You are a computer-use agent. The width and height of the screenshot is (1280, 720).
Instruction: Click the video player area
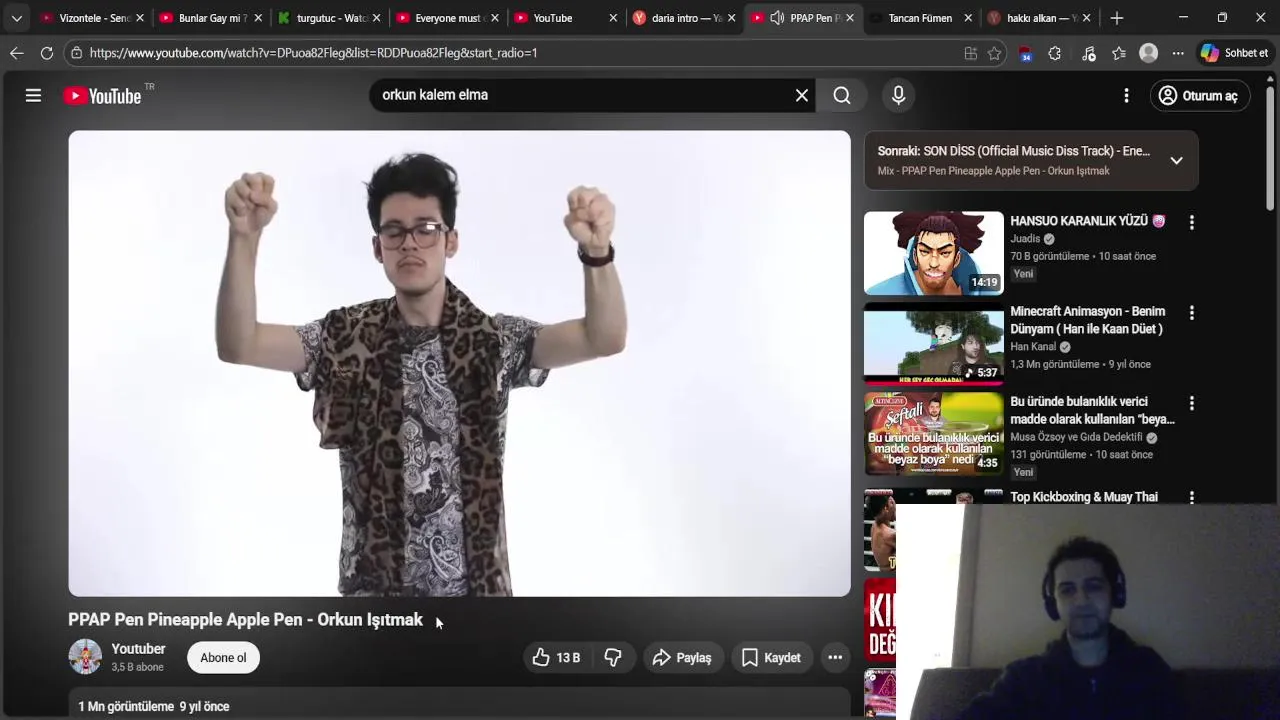coord(459,363)
